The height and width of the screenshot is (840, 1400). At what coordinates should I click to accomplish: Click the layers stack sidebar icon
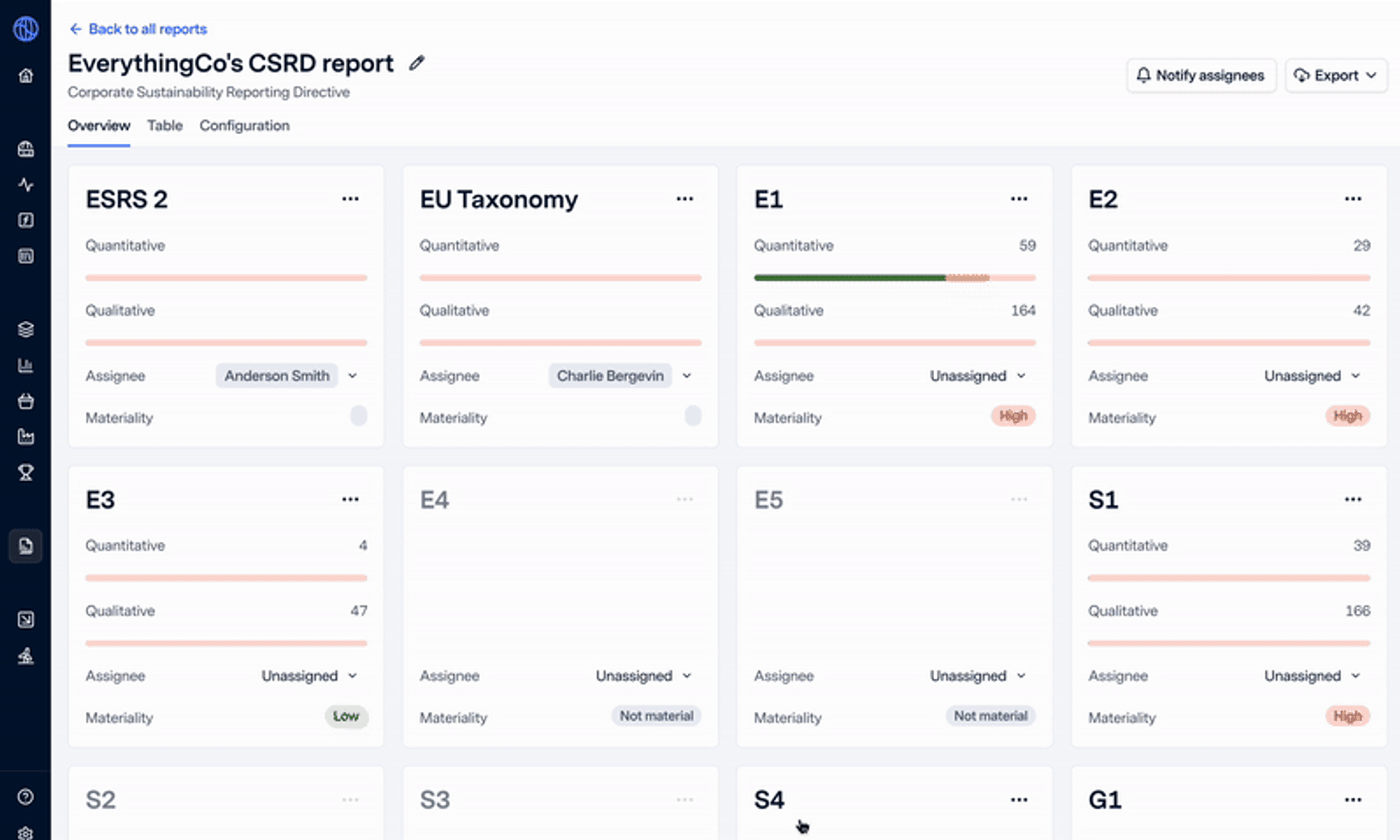tap(26, 330)
